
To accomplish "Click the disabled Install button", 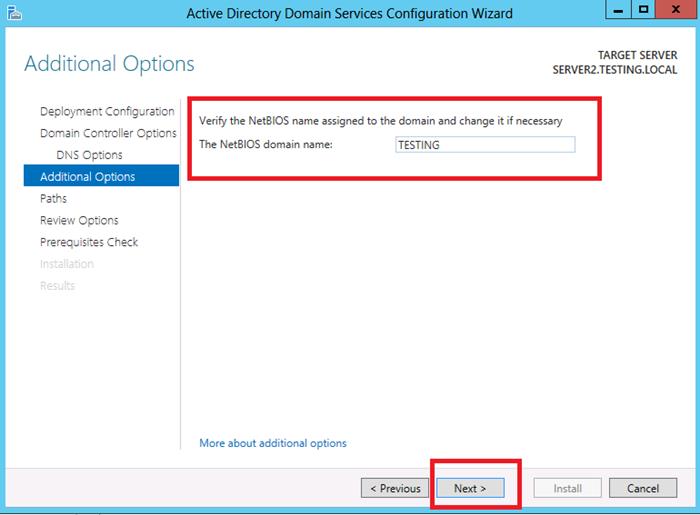I will coord(567,488).
